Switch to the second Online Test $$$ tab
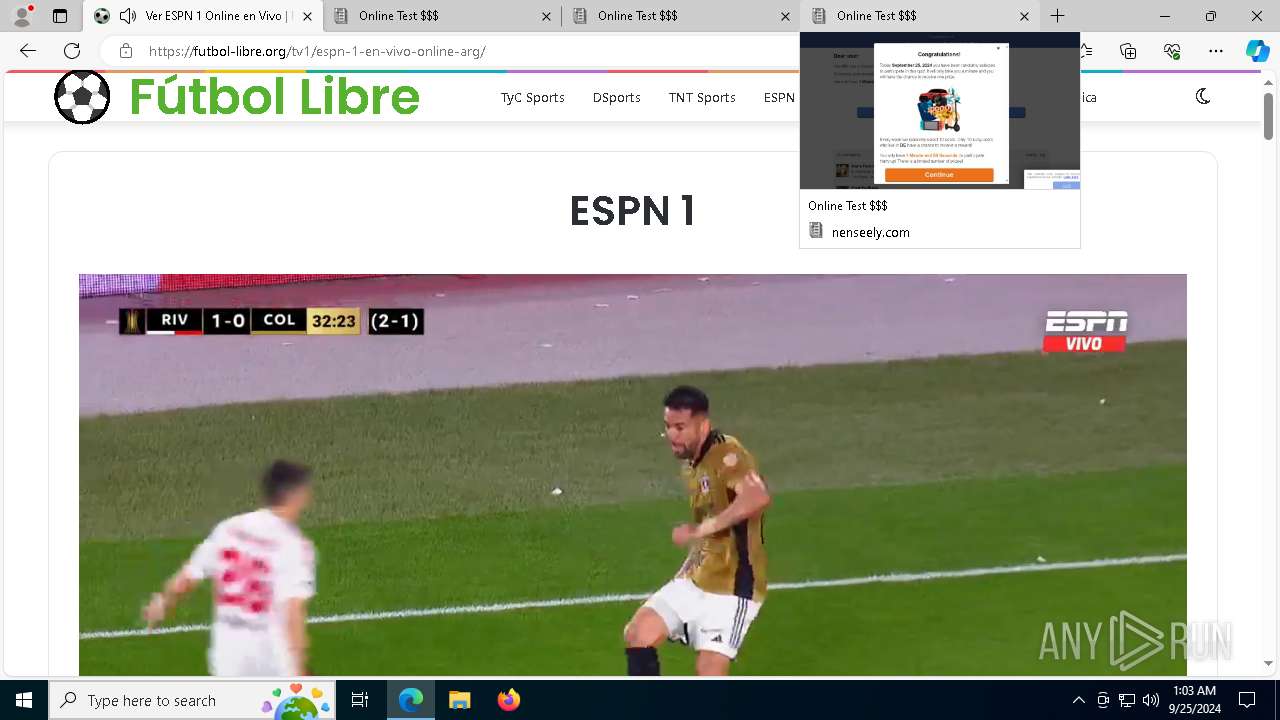1280x720 pixels. click(681, 16)
